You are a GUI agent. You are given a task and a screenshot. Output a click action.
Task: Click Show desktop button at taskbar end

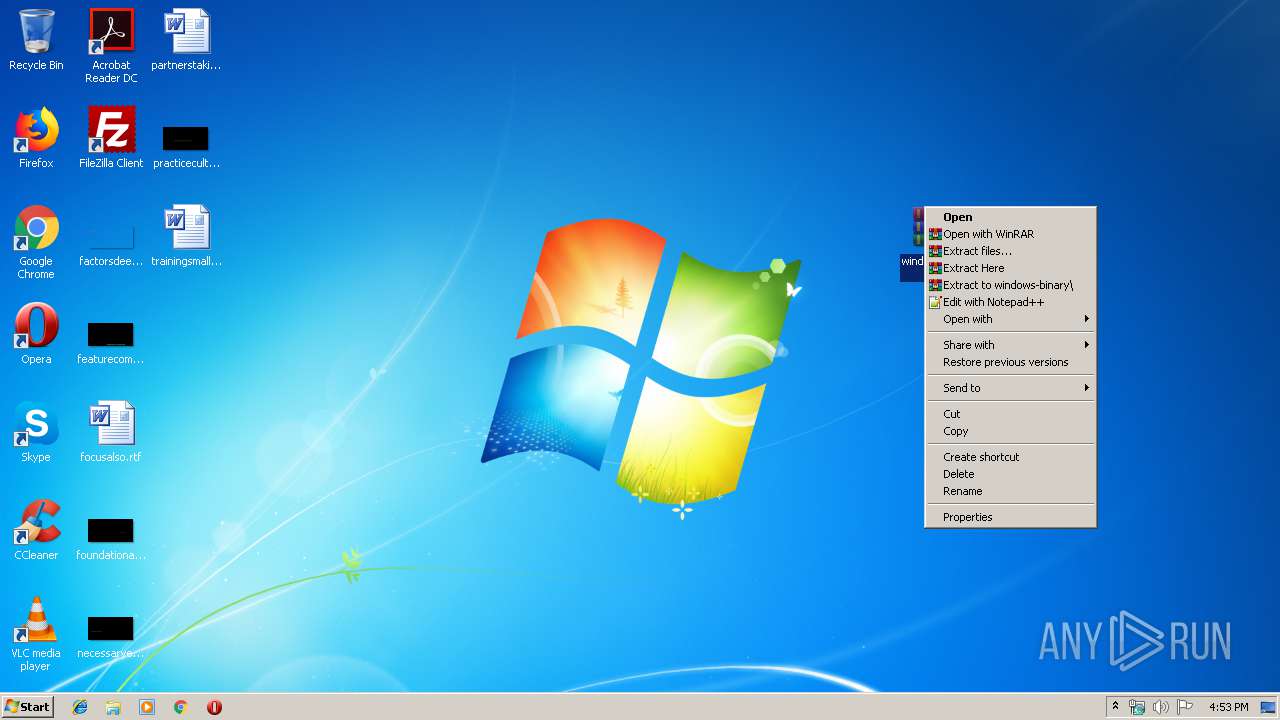pyautogui.click(x=1268, y=707)
